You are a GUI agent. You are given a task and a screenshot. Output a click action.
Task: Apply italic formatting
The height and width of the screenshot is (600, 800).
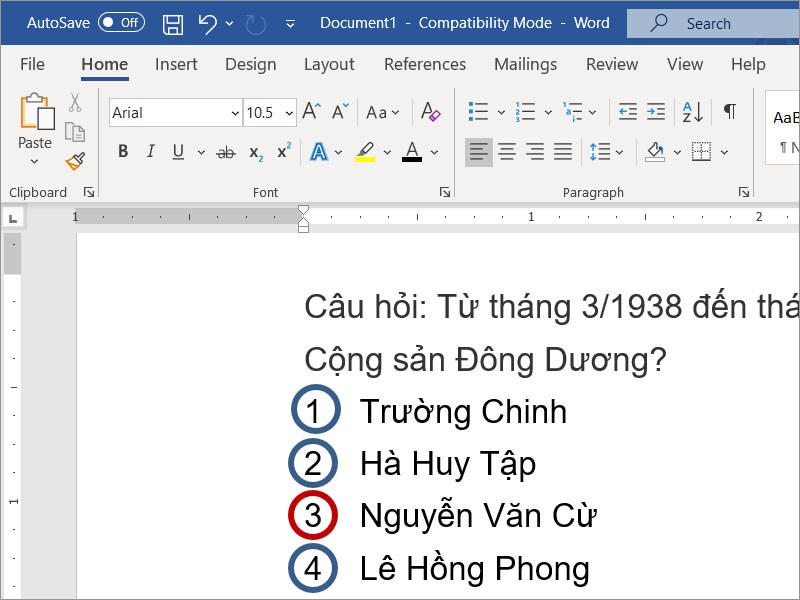(x=151, y=151)
